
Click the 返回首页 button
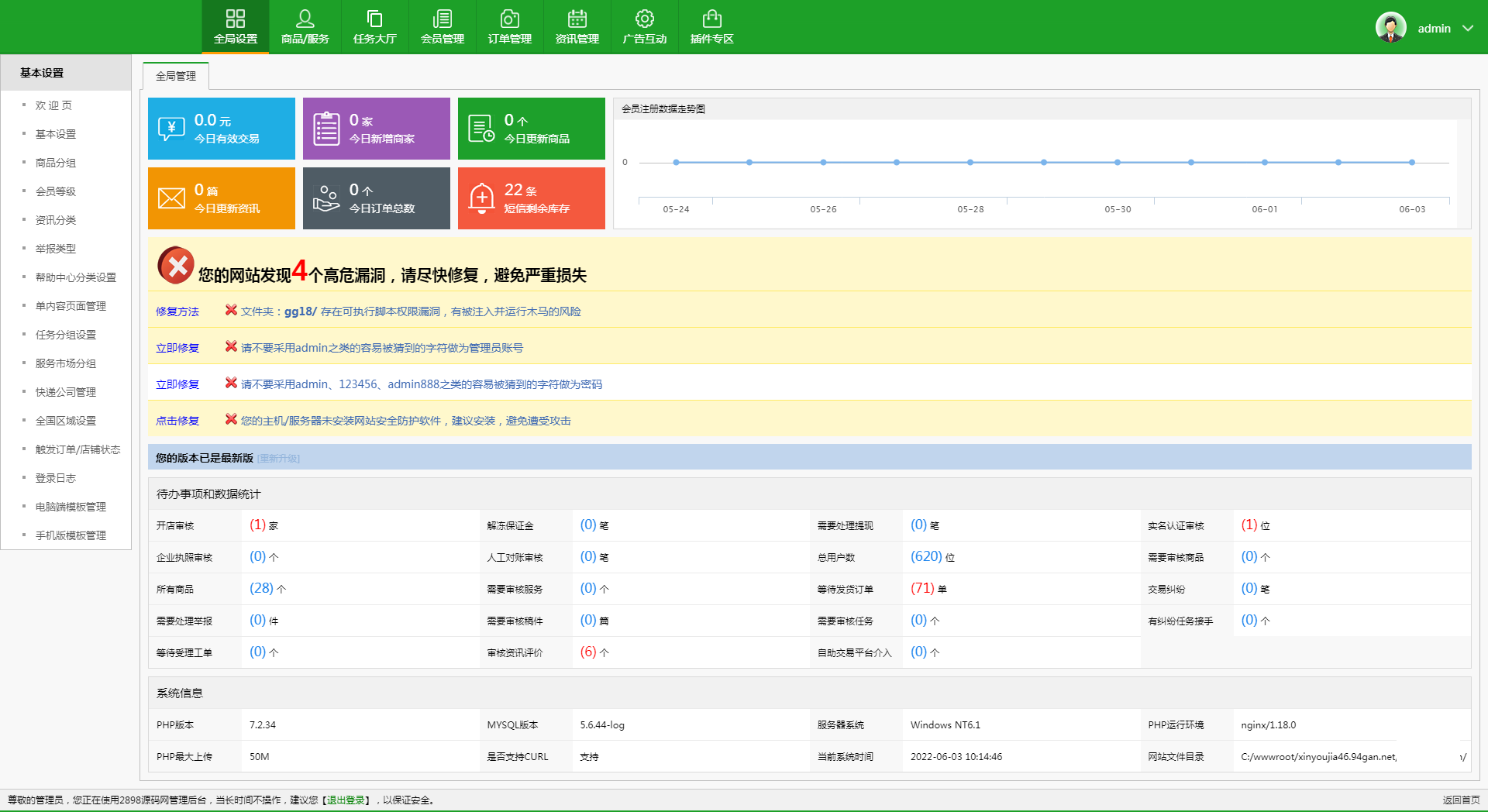pyautogui.click(x=1461, y=800)
